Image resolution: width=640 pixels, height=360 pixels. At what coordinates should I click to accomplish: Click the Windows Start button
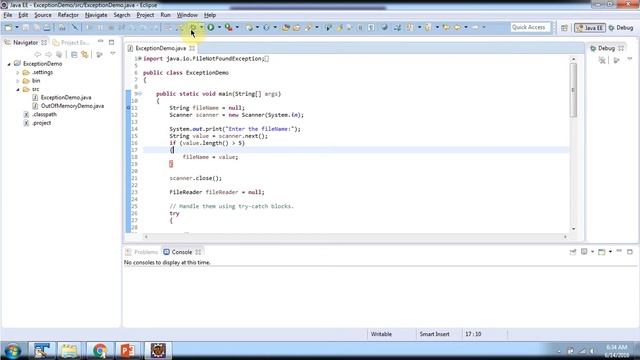click(13, 350)
